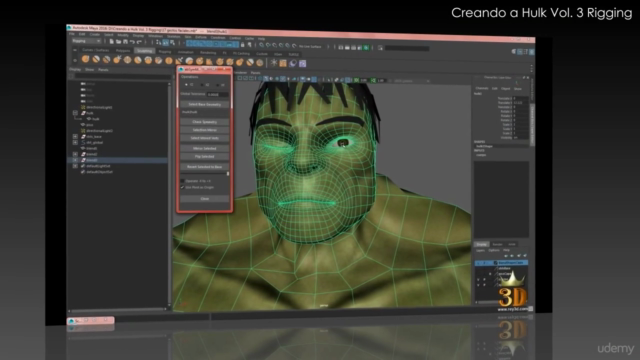Open the Skeleton menu
Image resolution: width=640 pixels, height=360 pixels.
coord(173,36)
